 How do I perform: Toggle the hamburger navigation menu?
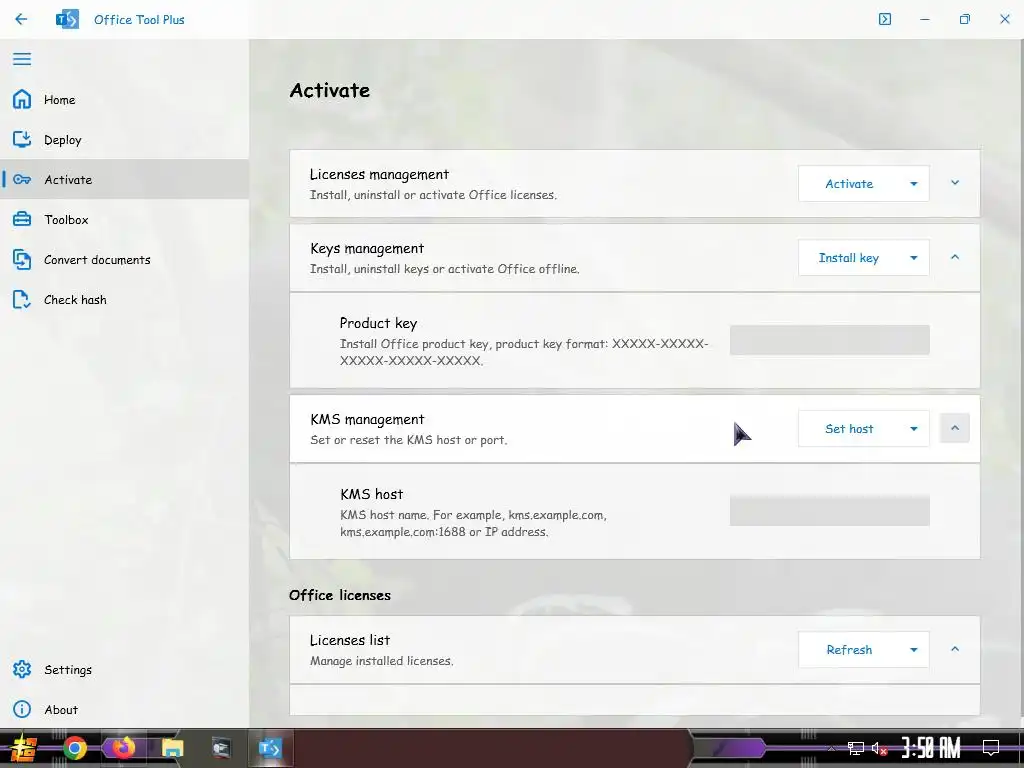point(22,59)
